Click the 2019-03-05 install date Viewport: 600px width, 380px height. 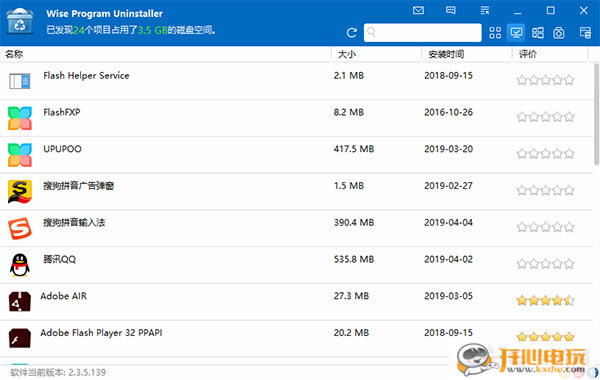[x=448, y=296]
